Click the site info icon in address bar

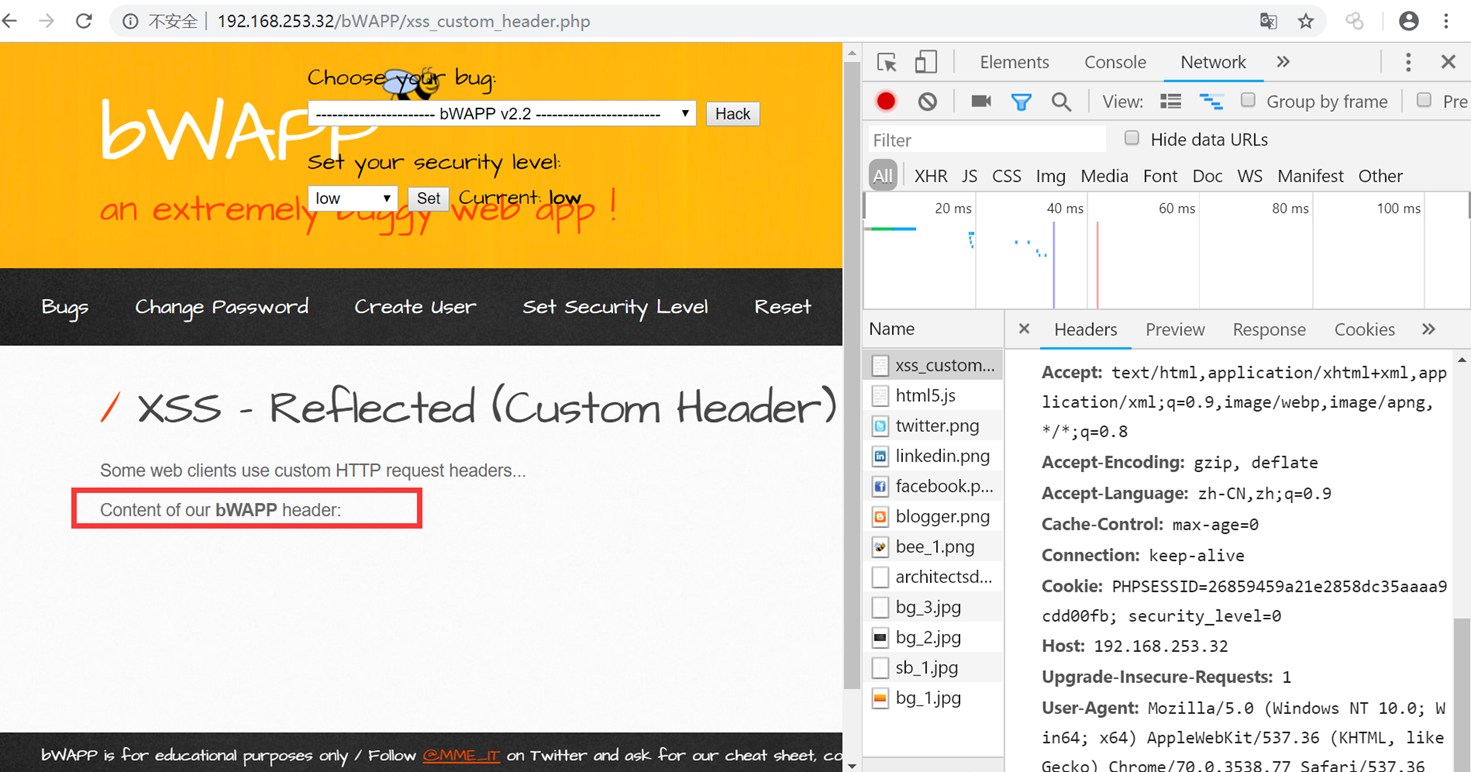tap(130, 21)
